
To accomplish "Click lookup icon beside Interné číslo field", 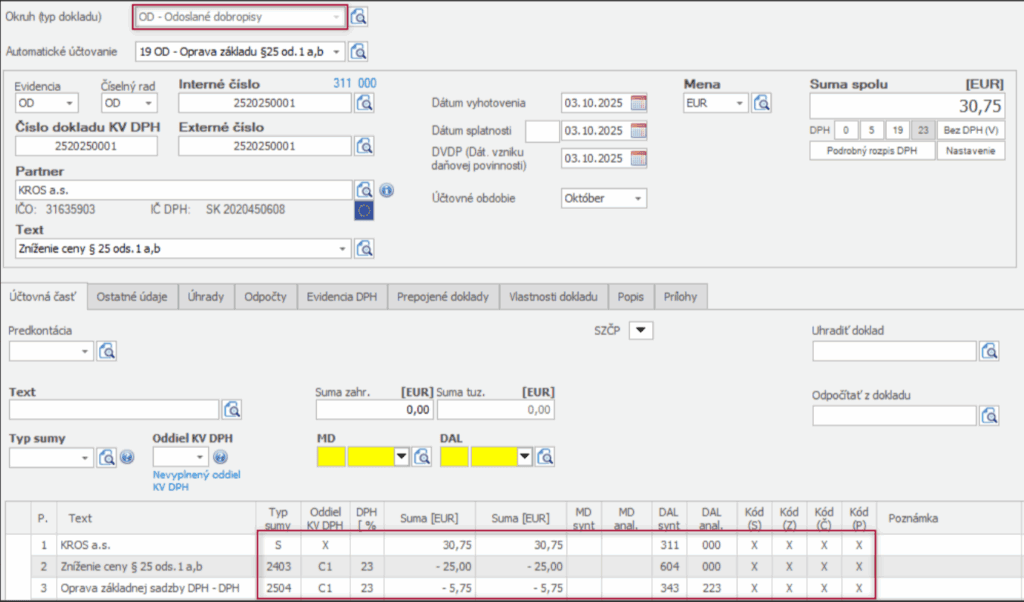I will 364,102.
